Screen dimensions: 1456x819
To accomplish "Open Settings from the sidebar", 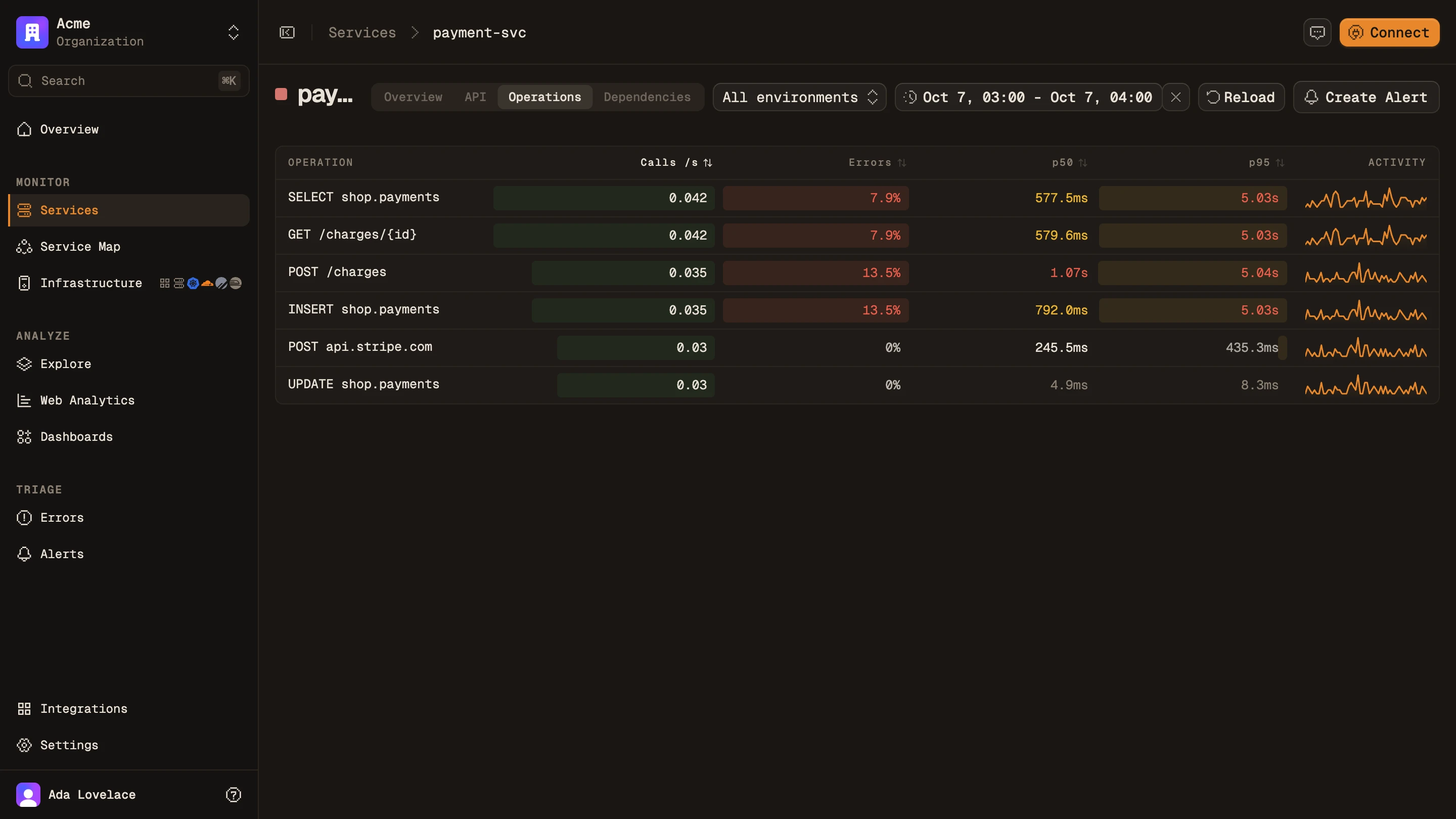I will (x=129, y=745).
